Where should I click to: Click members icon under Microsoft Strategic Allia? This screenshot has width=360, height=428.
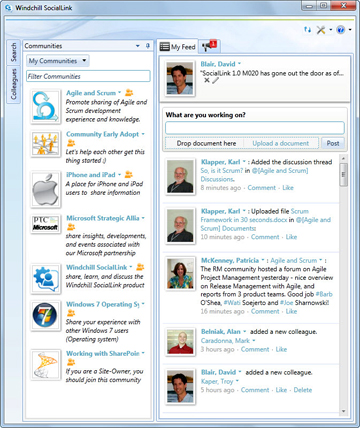click(x=71, y=227)
